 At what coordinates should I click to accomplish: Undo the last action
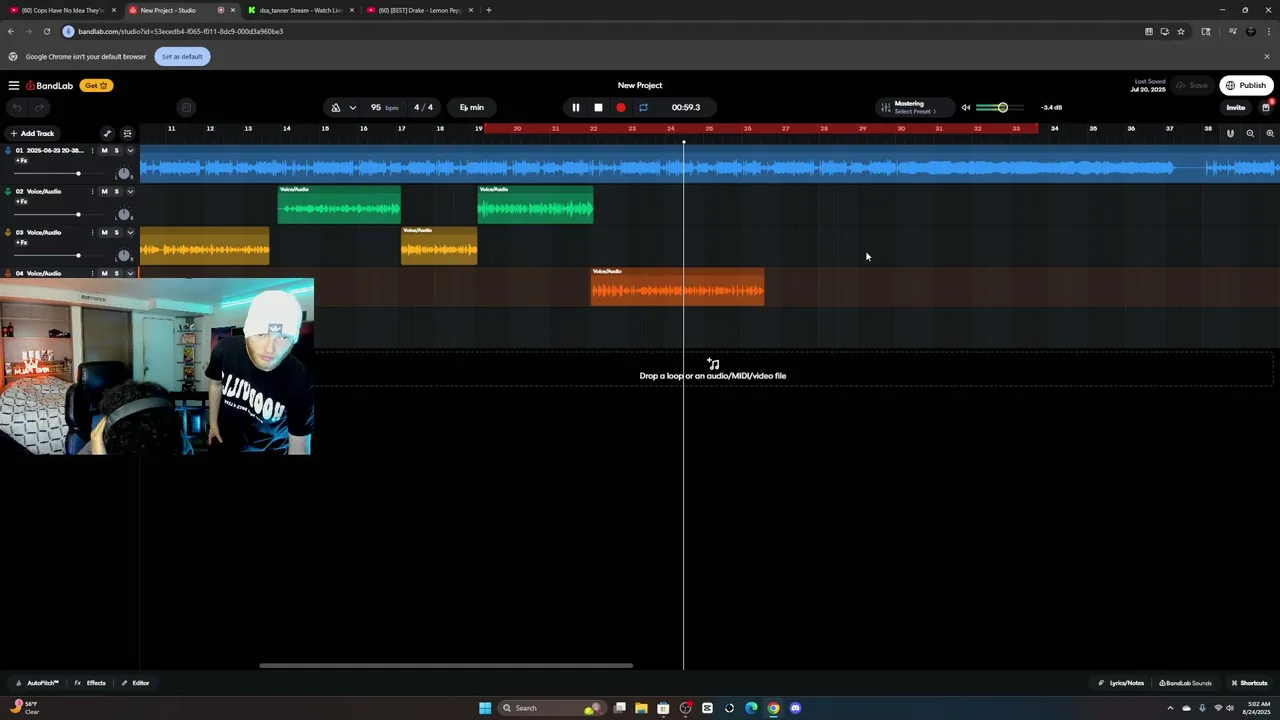point(17,107)
